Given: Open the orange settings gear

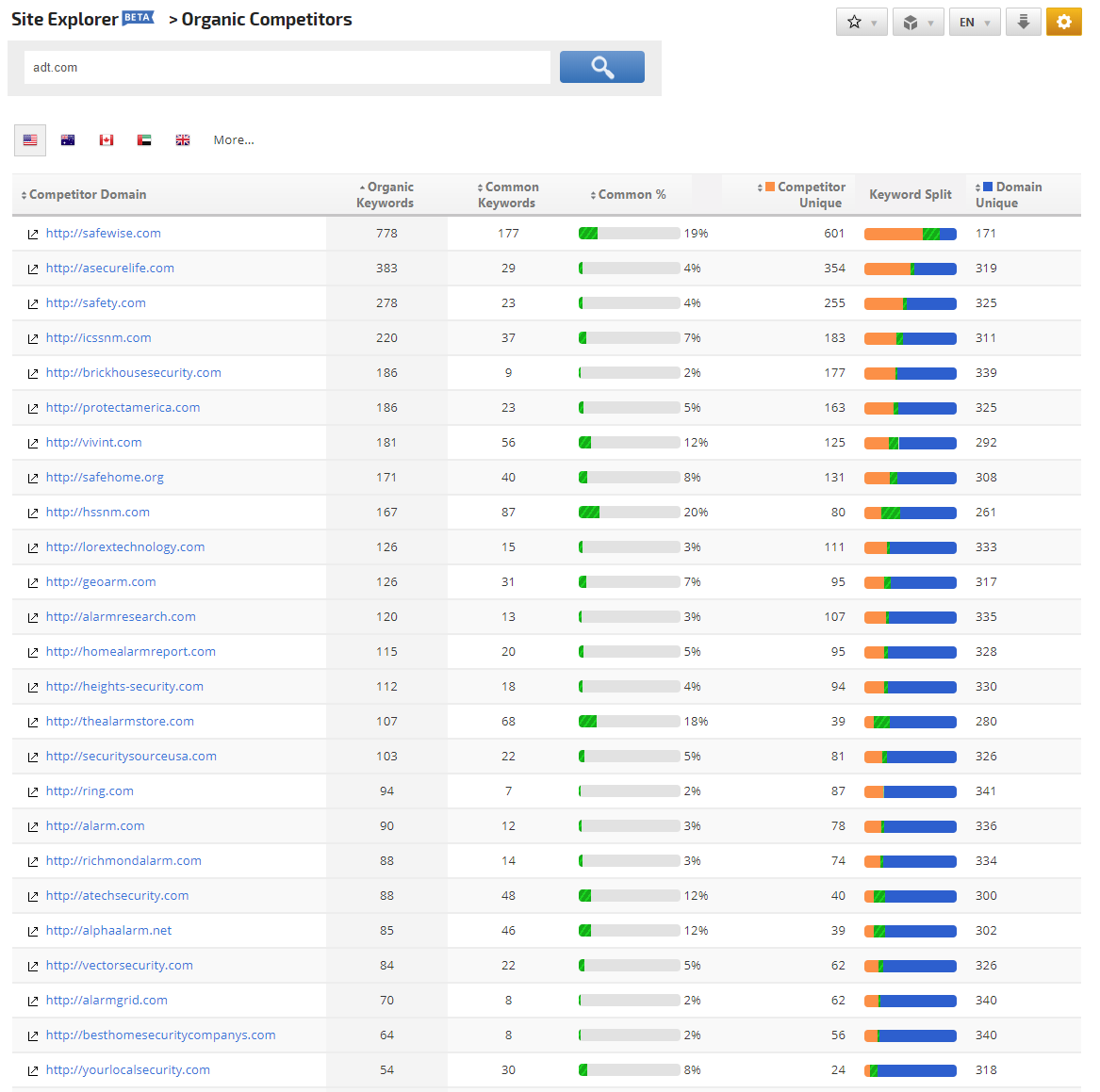Looking at the screenshot, I should (x=1063, y=22).
